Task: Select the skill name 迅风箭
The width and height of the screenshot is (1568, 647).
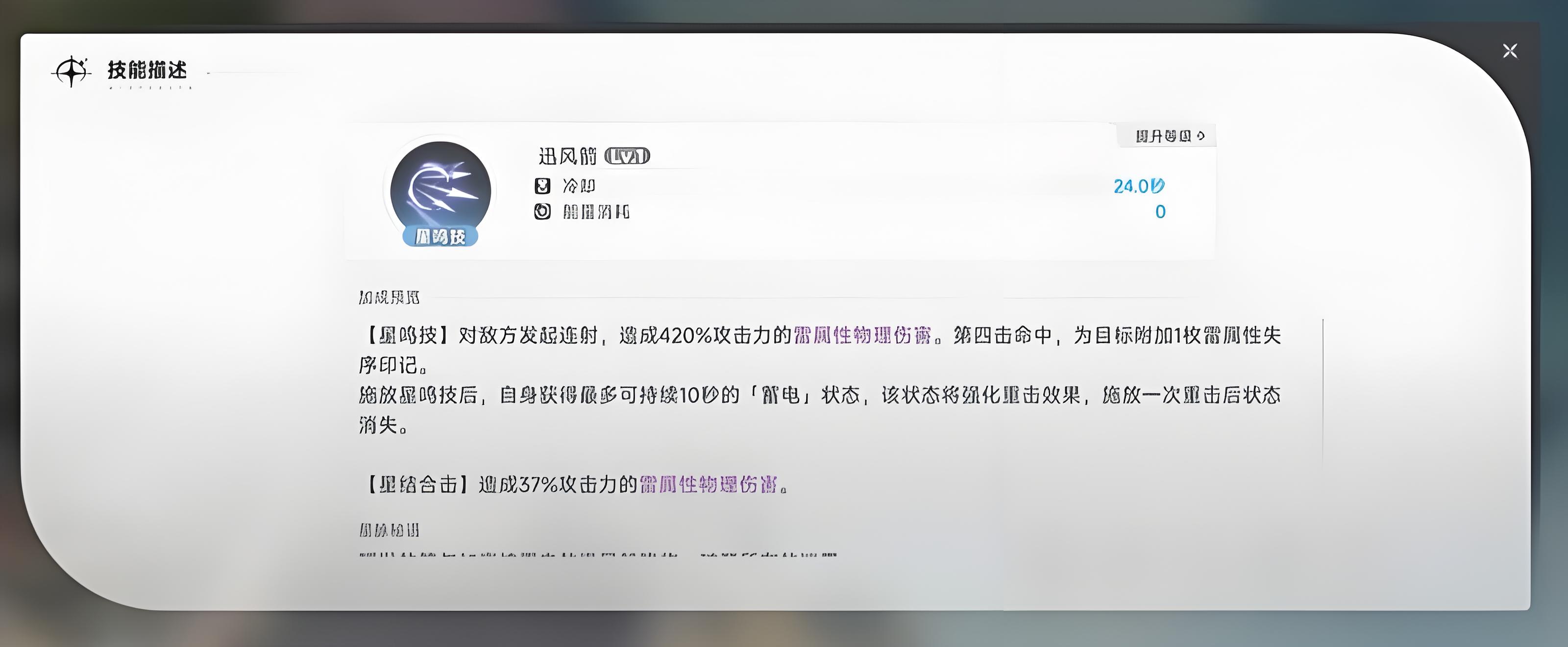Action: click(x=567, y=156)
